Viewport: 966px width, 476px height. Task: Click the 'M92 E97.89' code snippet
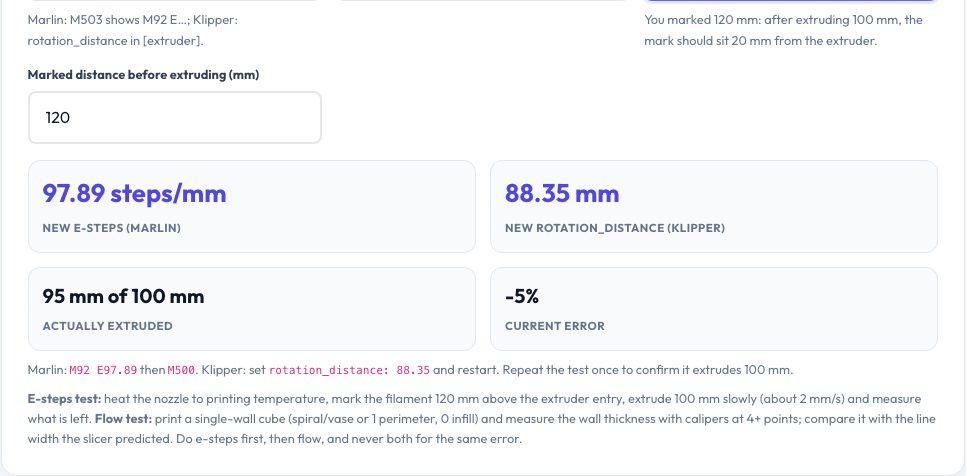click(x=103, y=370)
